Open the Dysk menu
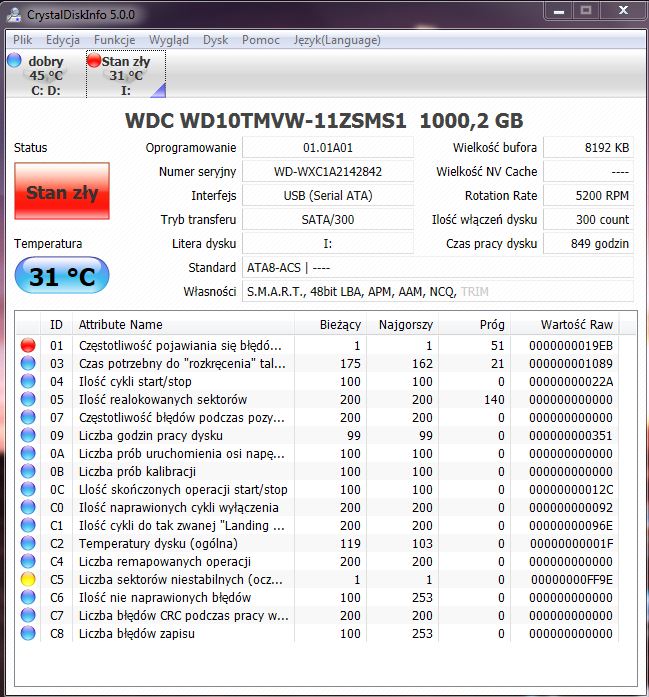This screenshot has height=697, width=649. tap(215, 40)
